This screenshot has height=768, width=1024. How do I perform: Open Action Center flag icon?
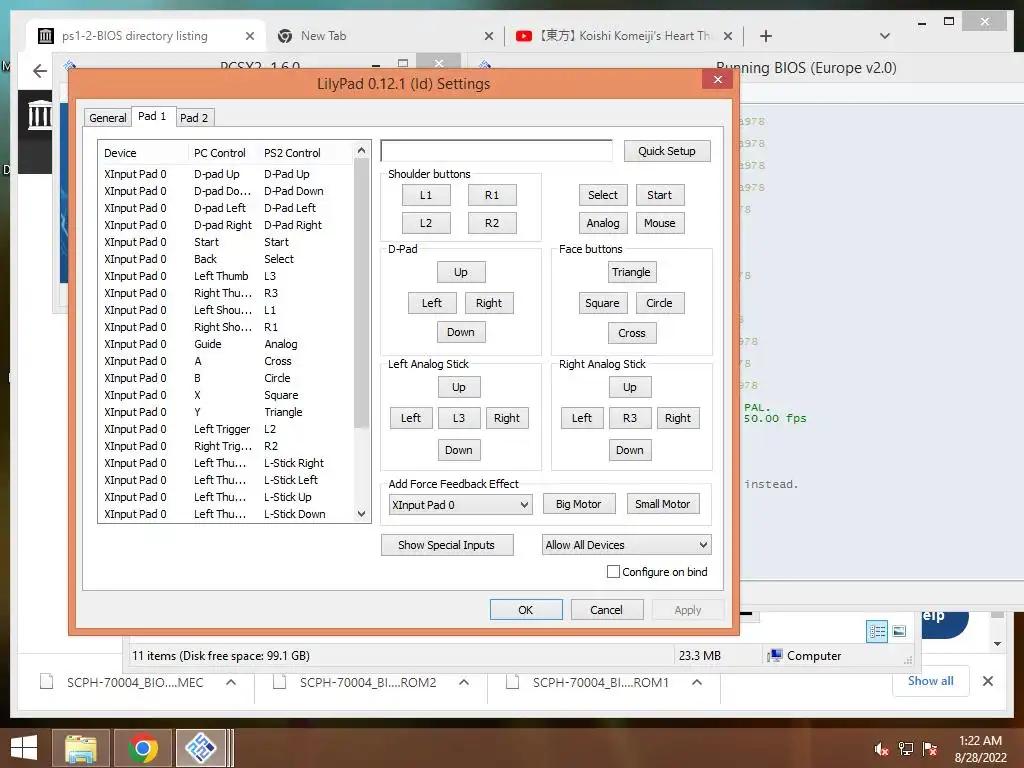point(930,749)
